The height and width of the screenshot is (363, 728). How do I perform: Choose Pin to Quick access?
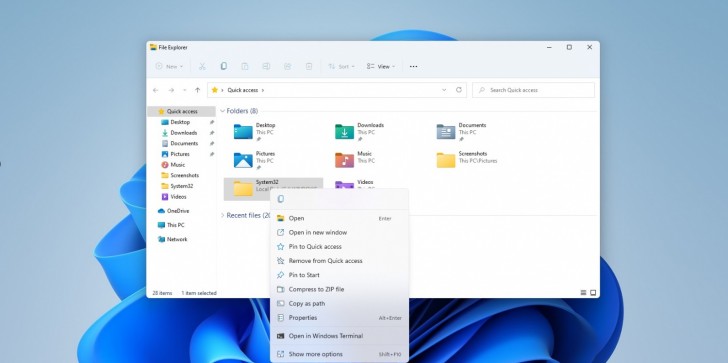pyautogui.click(x=339, y=247)
